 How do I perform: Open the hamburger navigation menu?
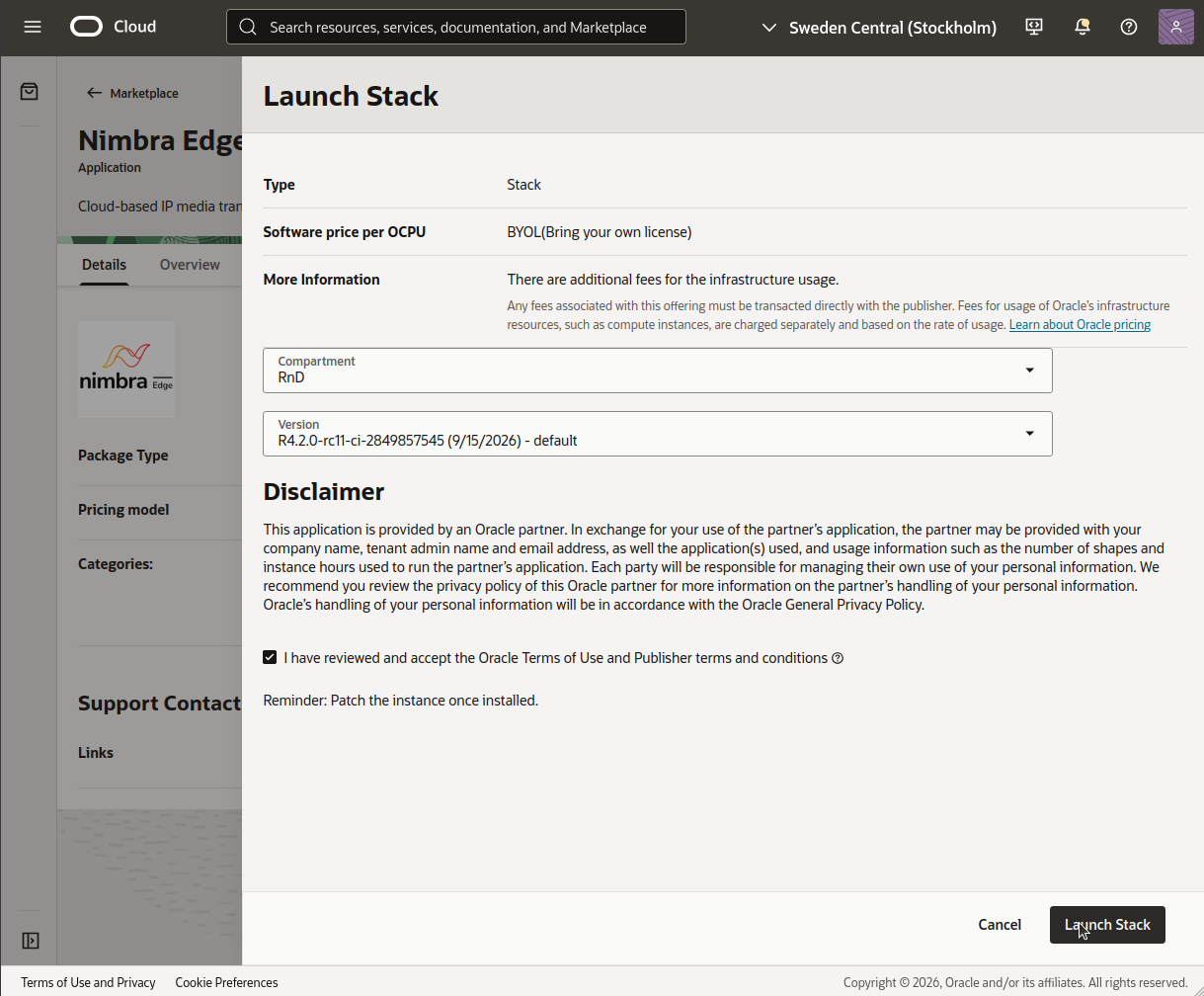click(33, 27)
